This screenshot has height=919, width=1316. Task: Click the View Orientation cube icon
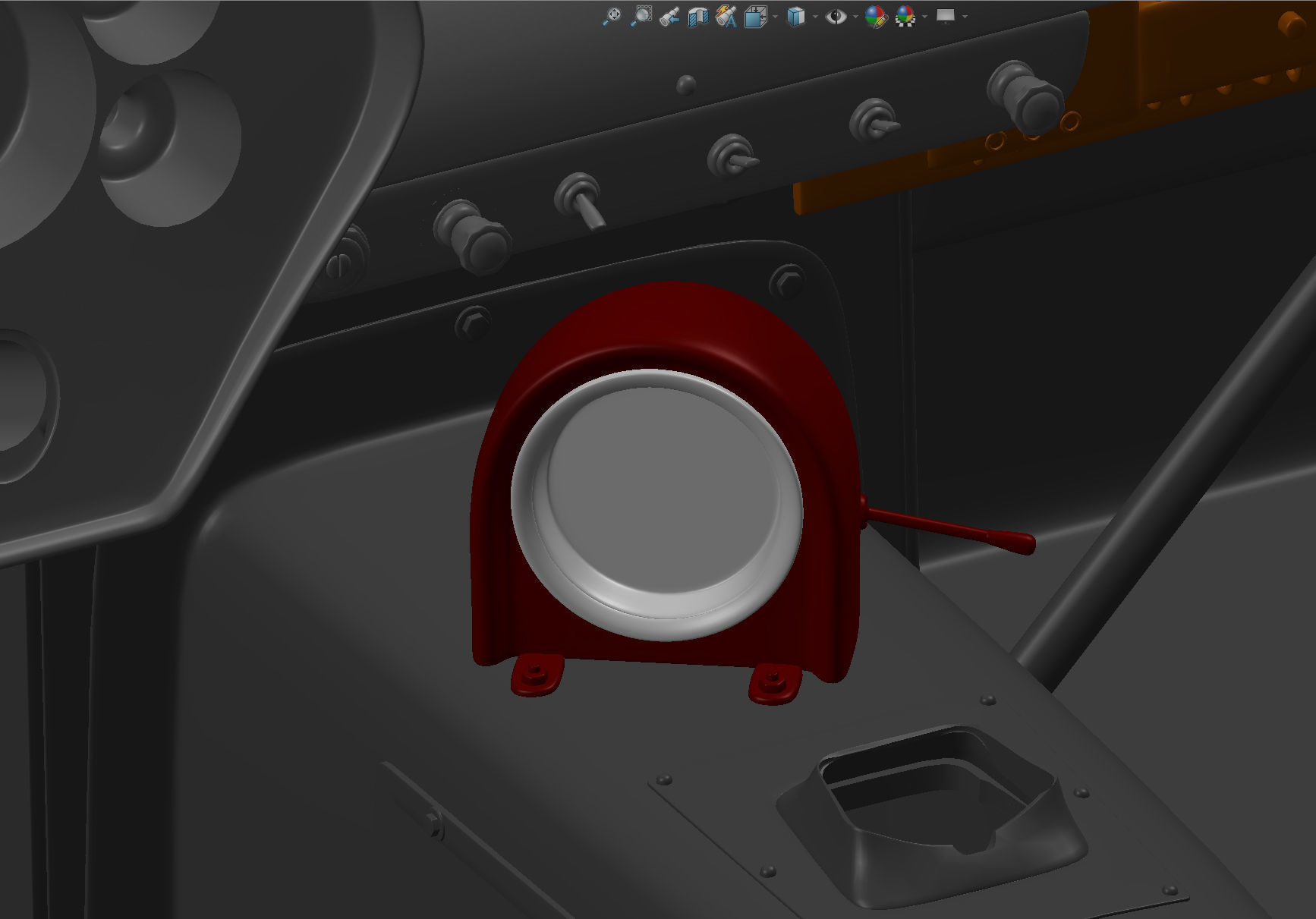click(754, 16)
